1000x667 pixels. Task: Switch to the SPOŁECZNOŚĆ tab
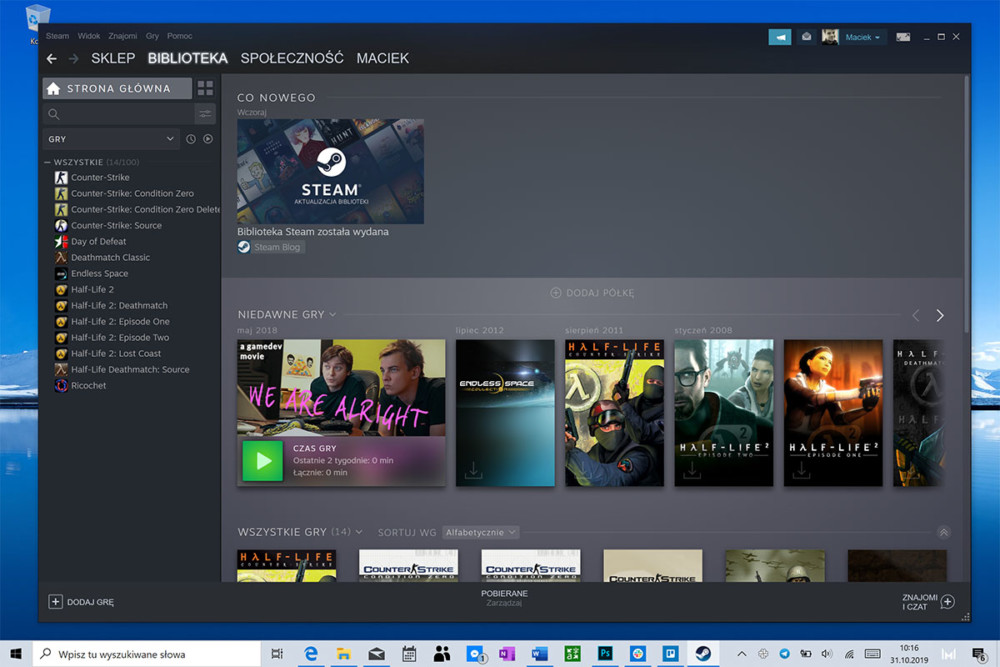point(292,58)
